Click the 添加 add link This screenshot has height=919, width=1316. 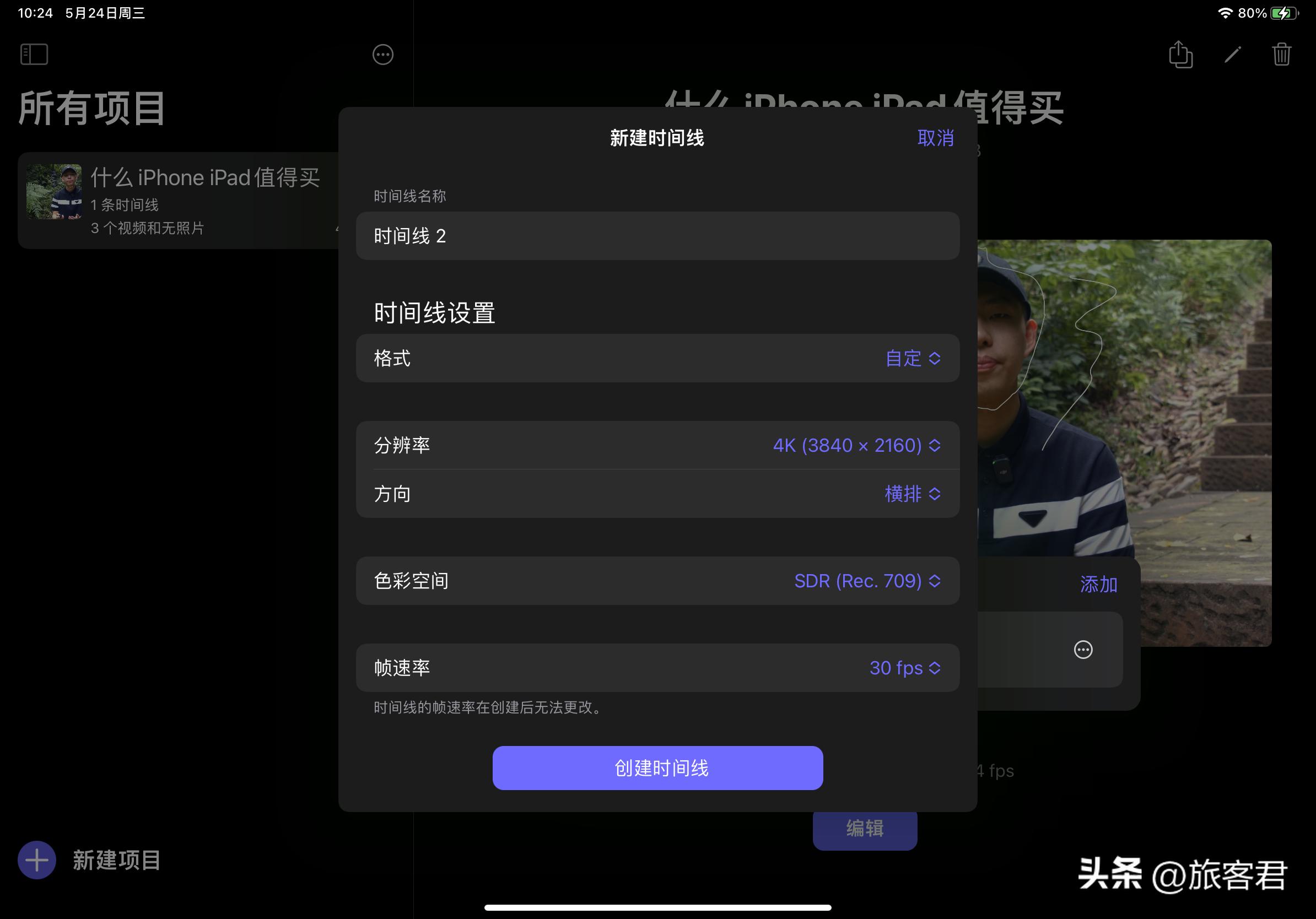pos(1099,585)
